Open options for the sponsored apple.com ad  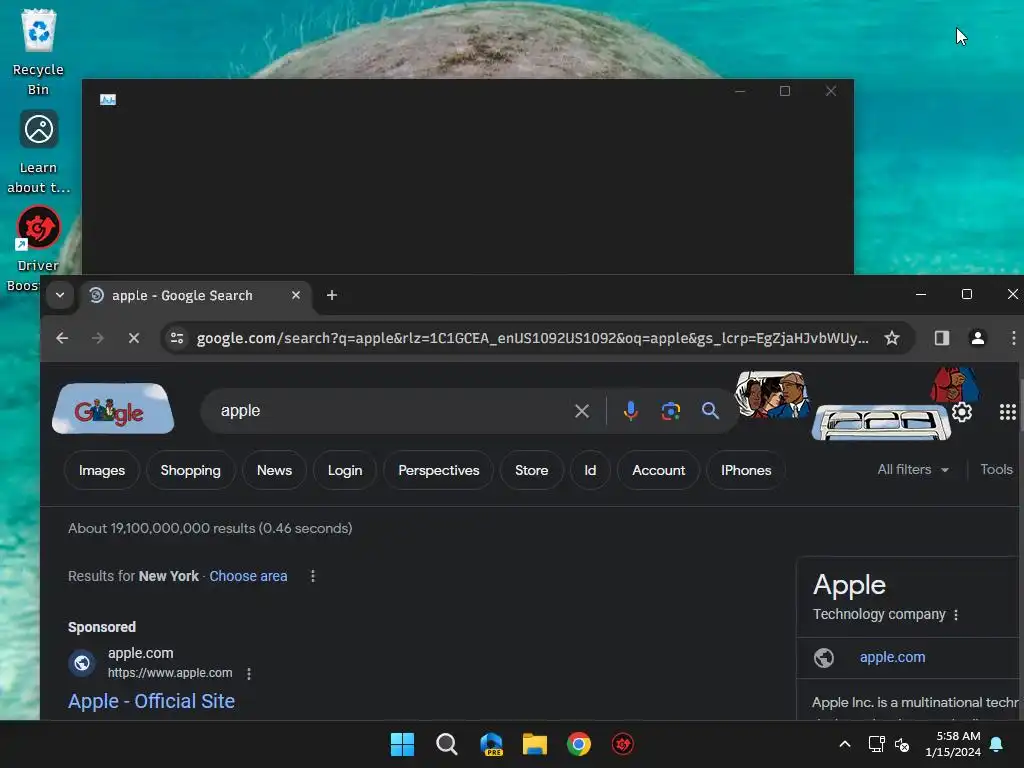pyautogui.click(x=249, y=673)
